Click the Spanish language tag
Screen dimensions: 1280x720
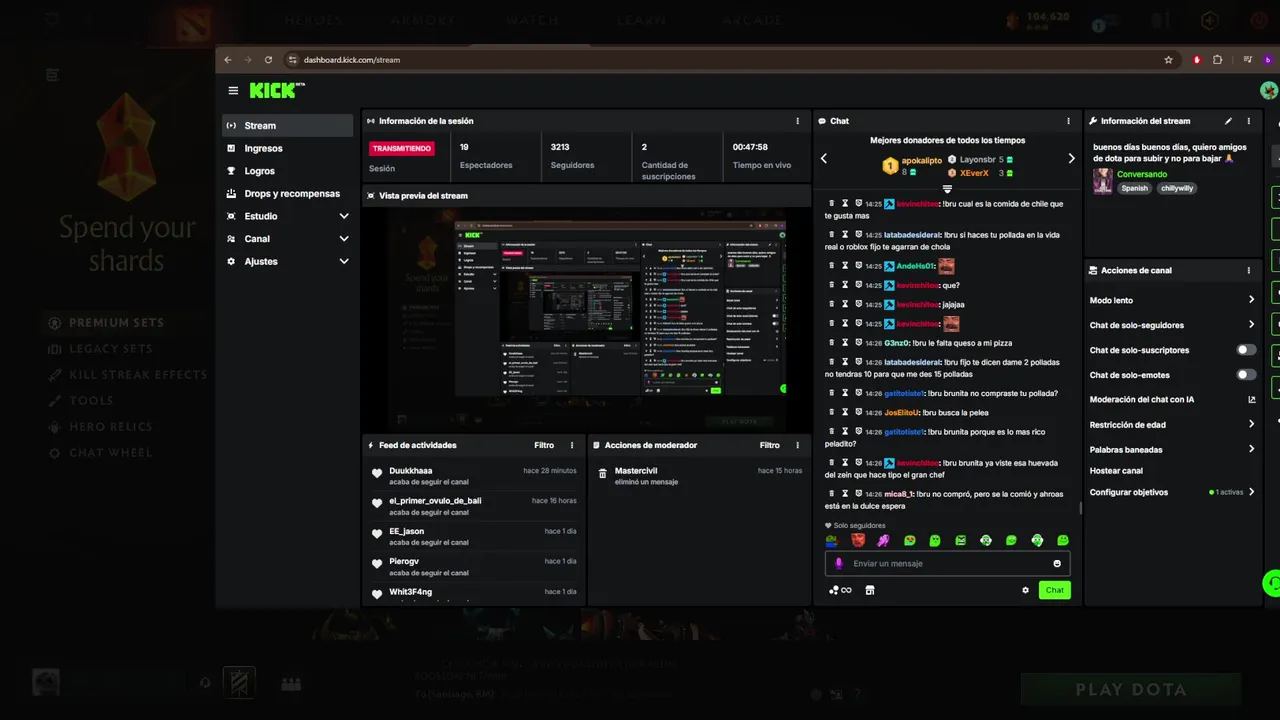click(1135, 188)
